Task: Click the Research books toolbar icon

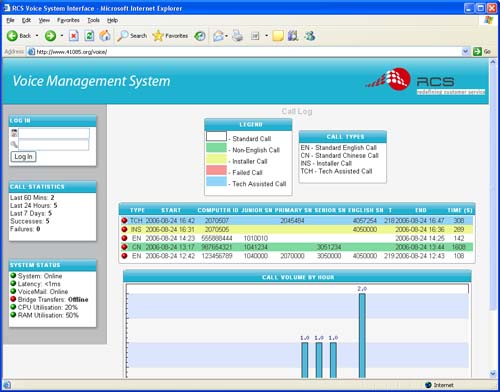Action: click(293, 36)
